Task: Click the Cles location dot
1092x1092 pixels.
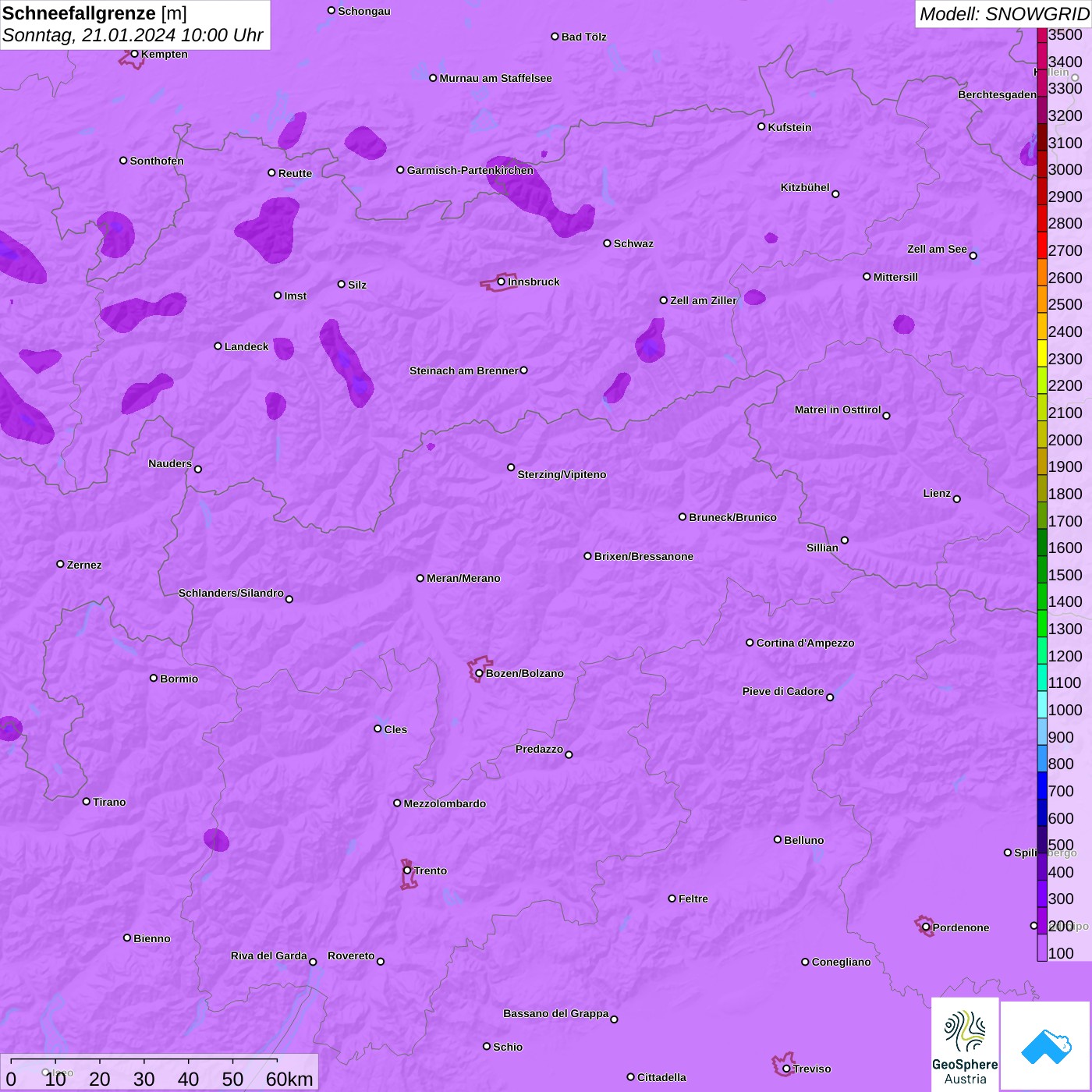Action: (x=378, y=729)
